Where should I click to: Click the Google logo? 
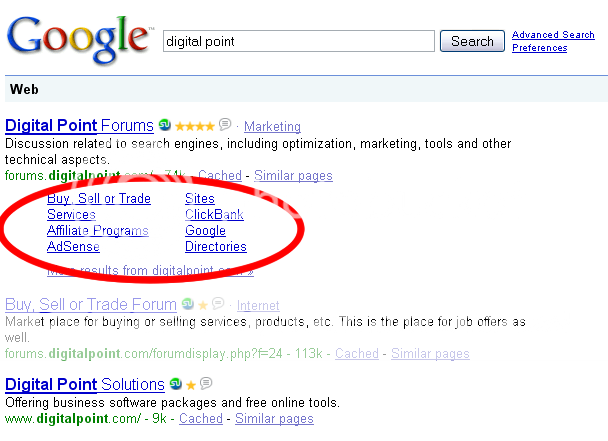(x=79, y=40)
